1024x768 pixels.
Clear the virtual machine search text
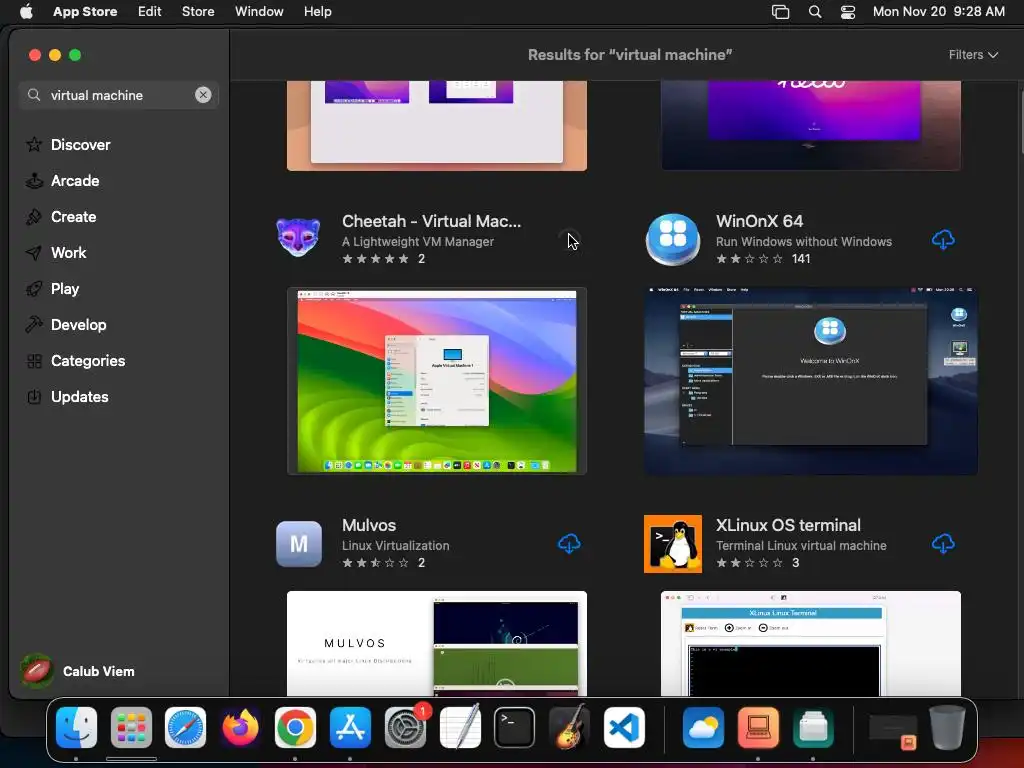click(x=203, y=95)
